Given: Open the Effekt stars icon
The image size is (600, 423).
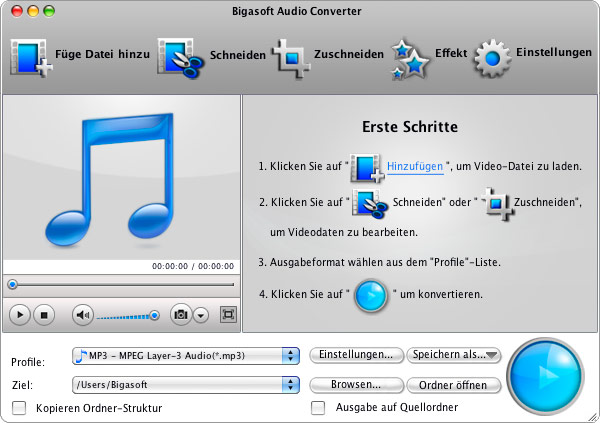Looking at the screenshot, I should click(x=410, y=59).
